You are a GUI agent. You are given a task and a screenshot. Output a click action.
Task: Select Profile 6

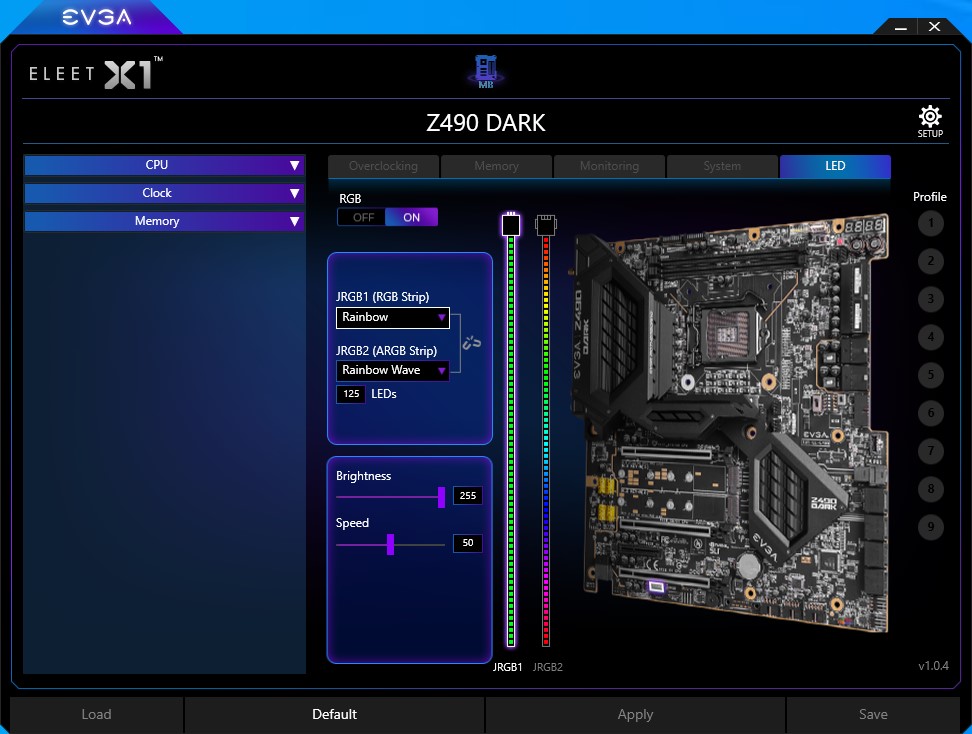[x=930, y=413]
